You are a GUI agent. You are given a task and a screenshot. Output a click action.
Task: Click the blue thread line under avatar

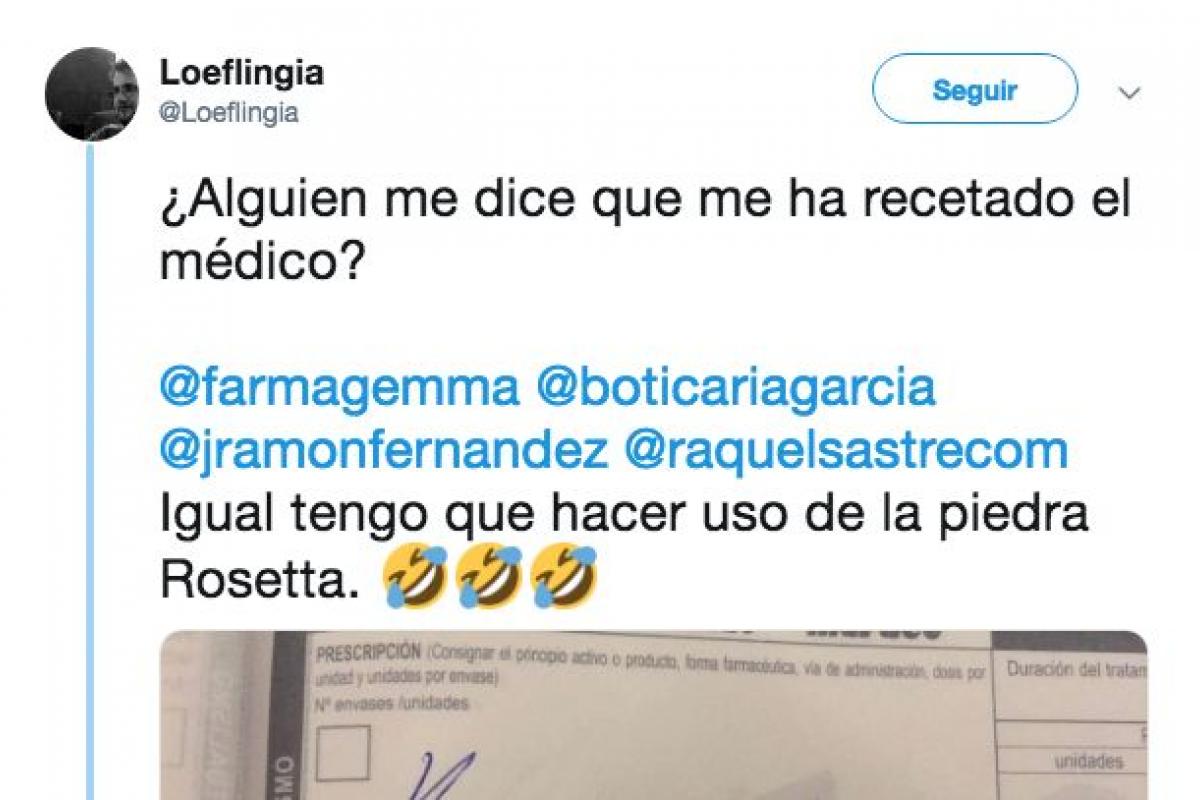pos(90,470)
